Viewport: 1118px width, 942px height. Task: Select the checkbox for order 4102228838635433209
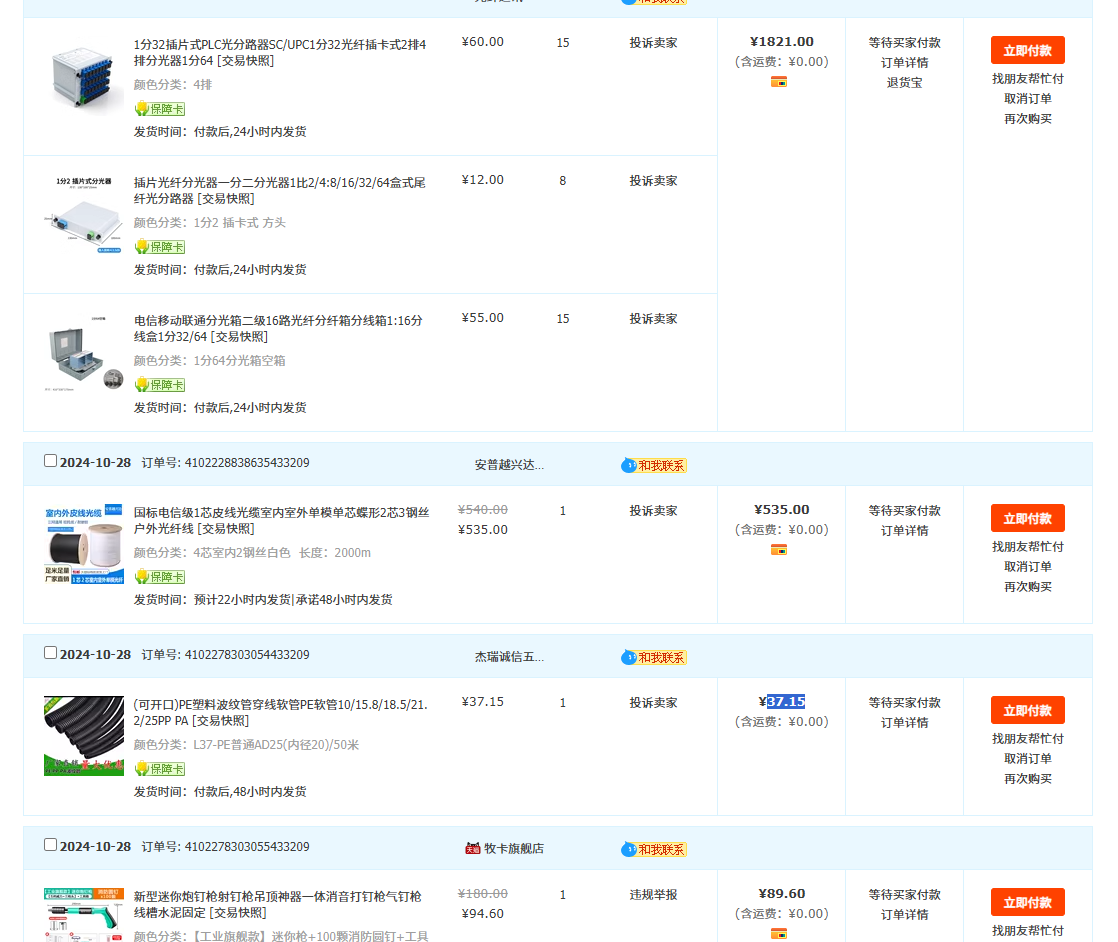(x=51, y=461)
